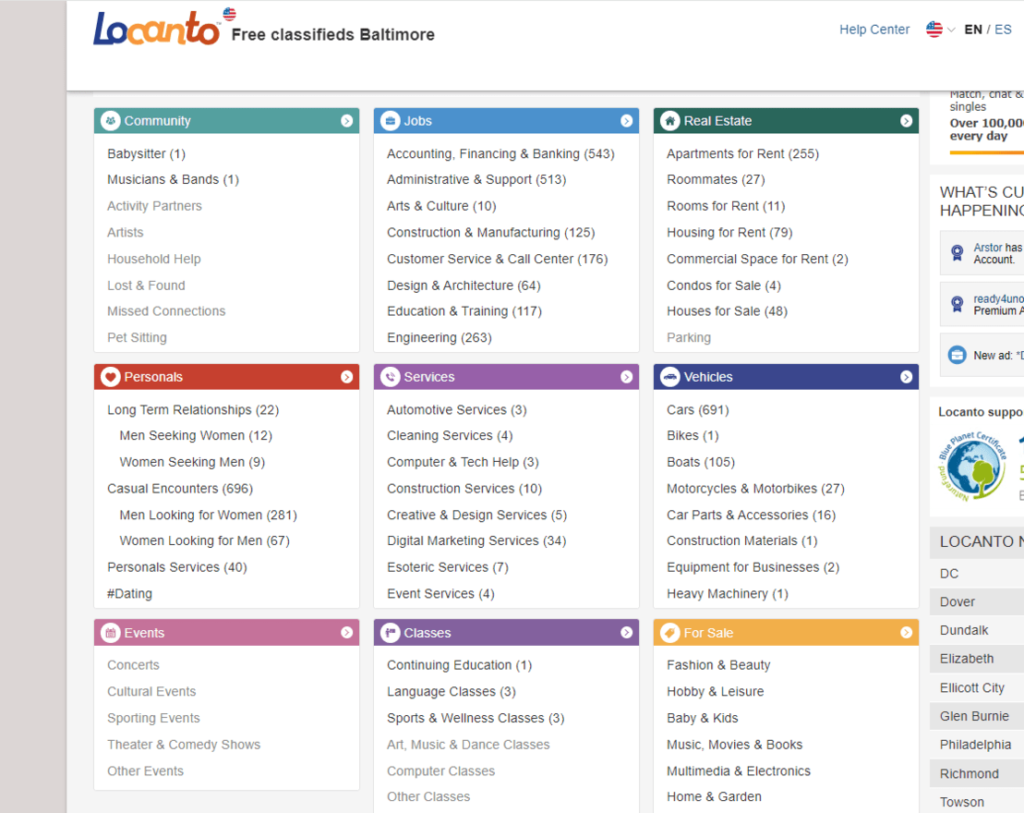Click the Jobs briefcase icon

pos(389,120)
